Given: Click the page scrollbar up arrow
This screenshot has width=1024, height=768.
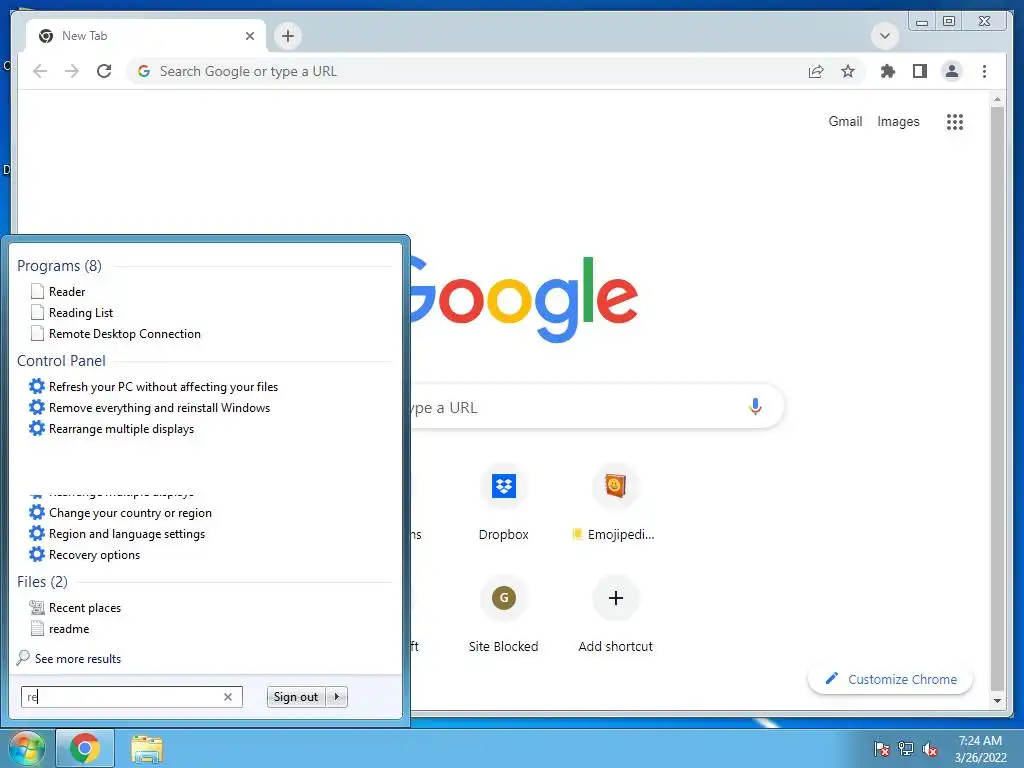Looking at the screenshot, I should 997,99.
